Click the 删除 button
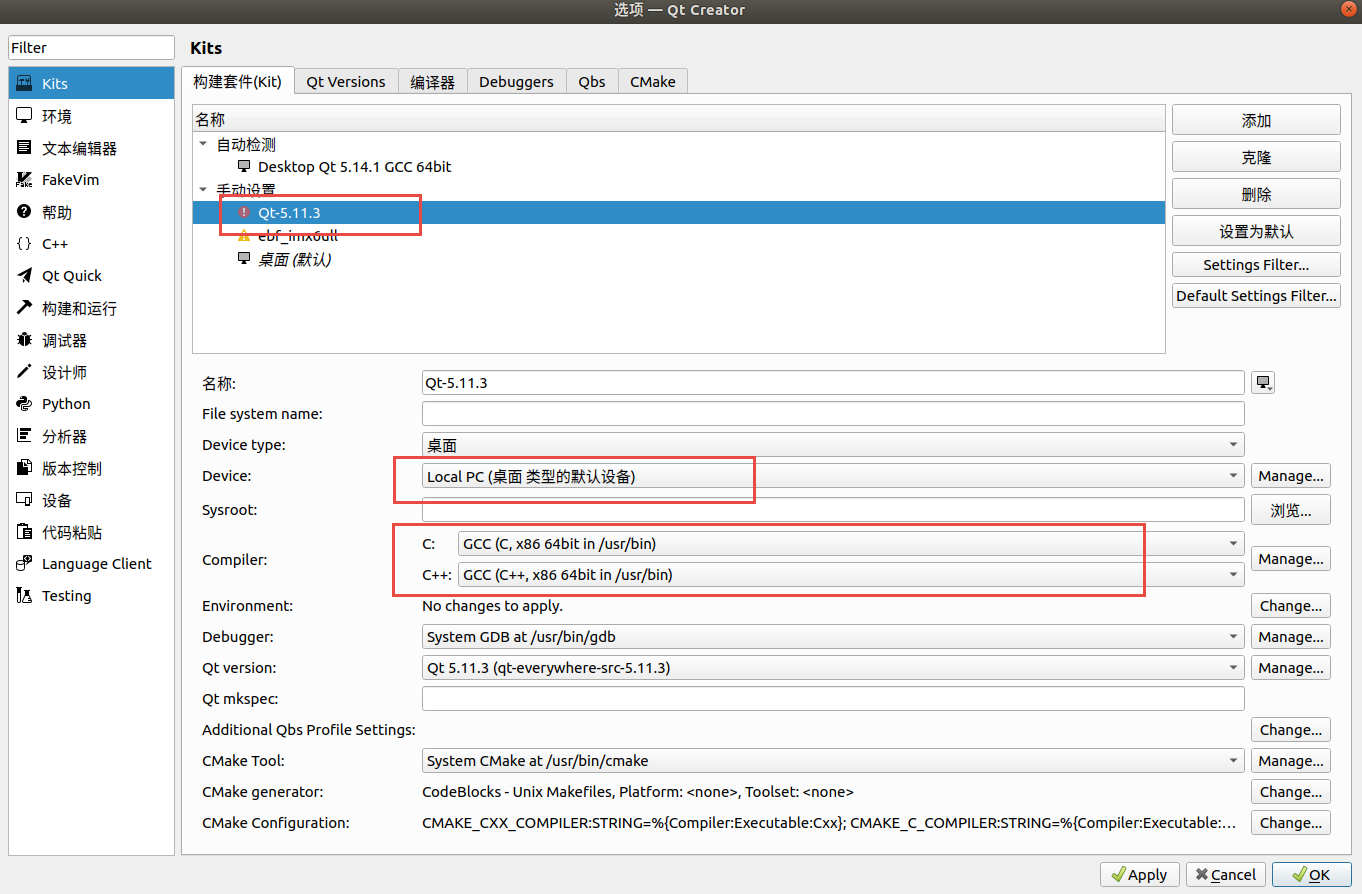Screen dimensions: 1362x894 click(x=1256, y=194)
